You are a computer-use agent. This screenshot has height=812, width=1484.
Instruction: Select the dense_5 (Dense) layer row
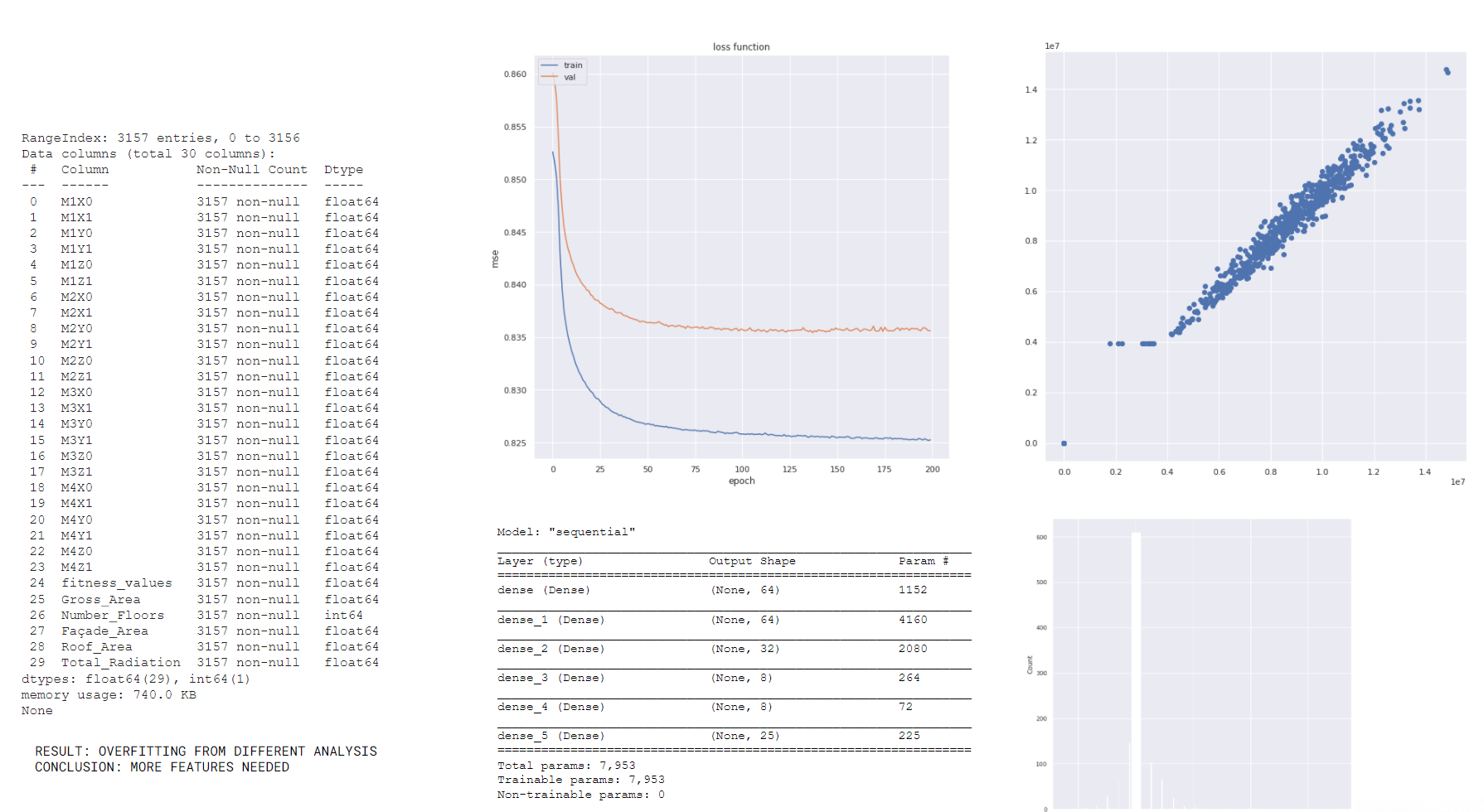click(550, 736)
